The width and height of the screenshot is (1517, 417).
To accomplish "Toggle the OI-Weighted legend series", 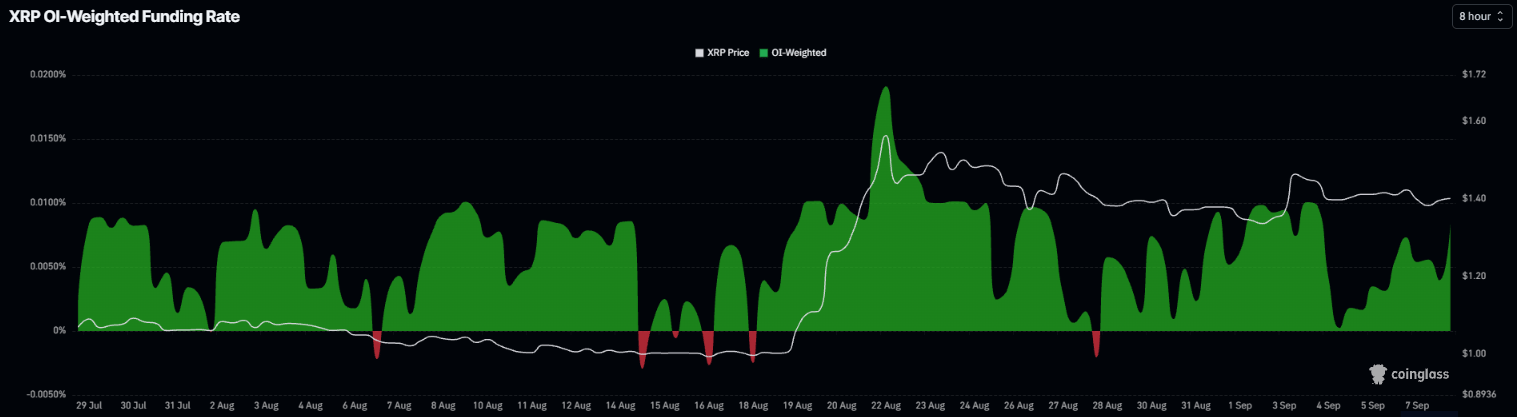I will (793, 52).
